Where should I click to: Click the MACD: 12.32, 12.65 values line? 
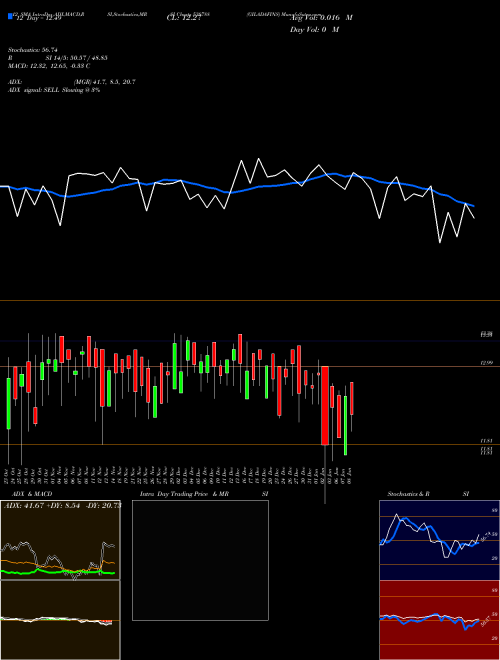49,66
